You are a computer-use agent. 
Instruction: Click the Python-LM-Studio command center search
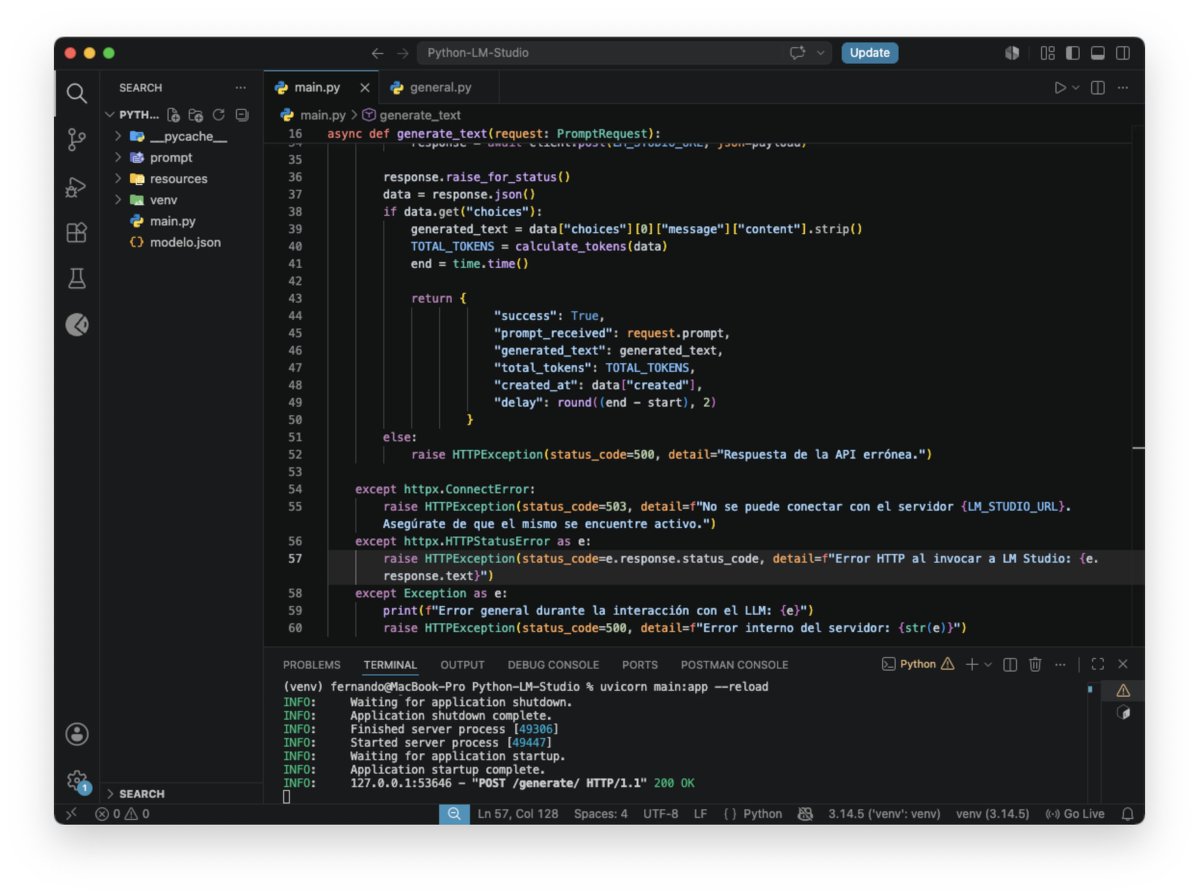pos(623,53)
